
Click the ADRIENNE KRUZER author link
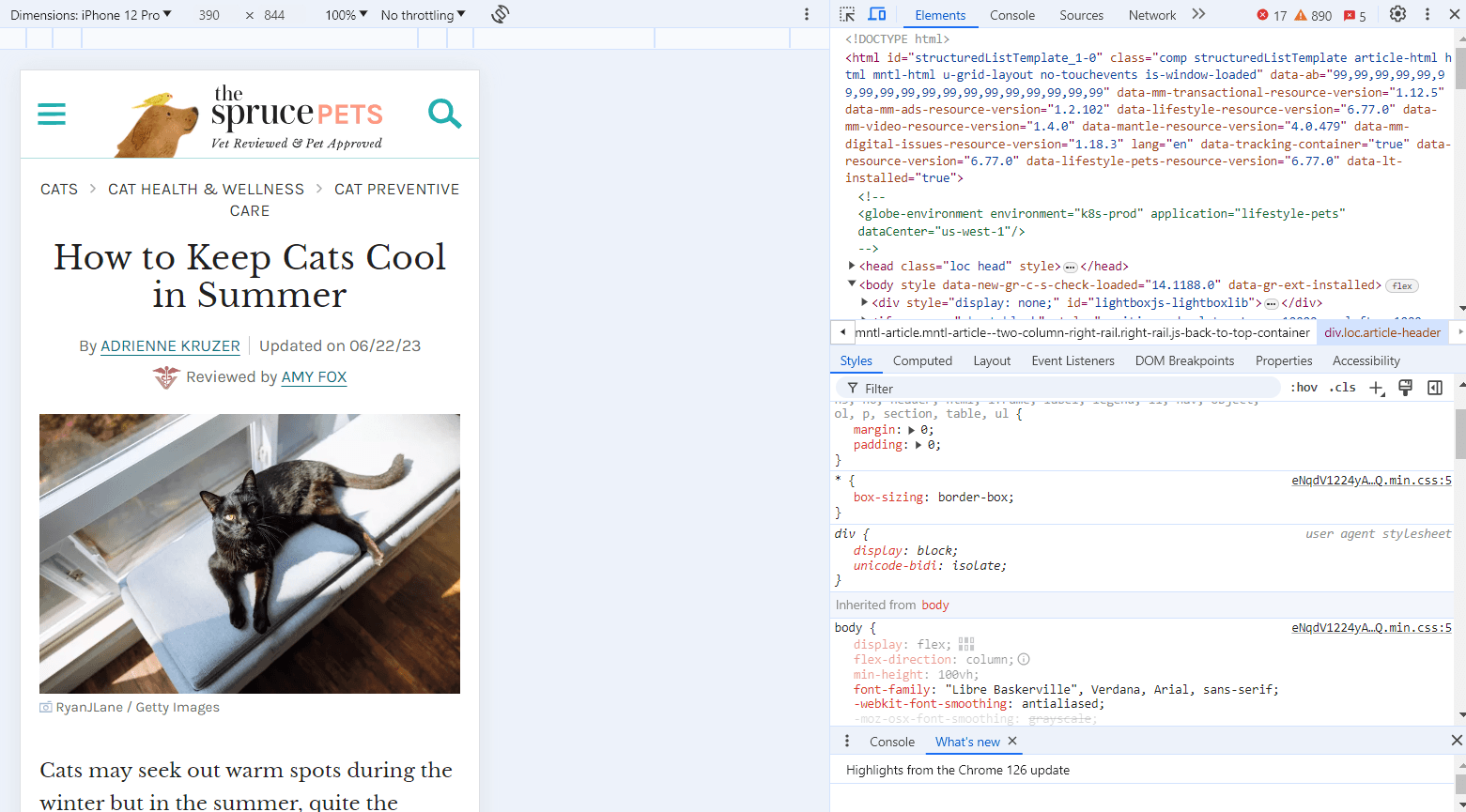(x=170, y=345)
